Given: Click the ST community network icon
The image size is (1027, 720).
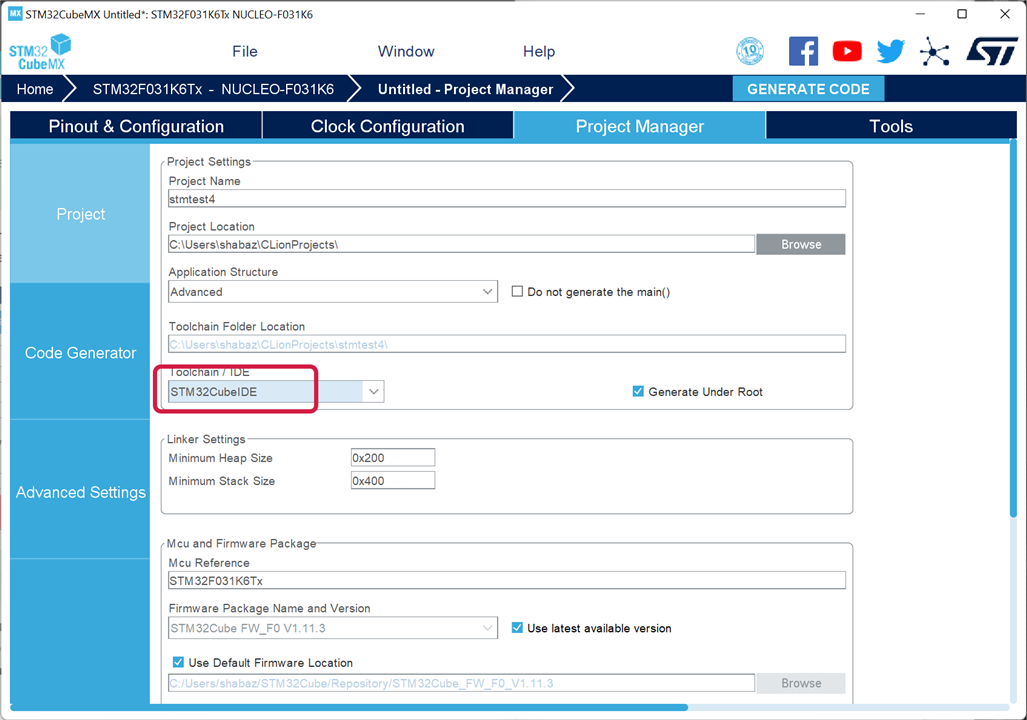Looking at the screenshot, I should click(x=935, y=51).
